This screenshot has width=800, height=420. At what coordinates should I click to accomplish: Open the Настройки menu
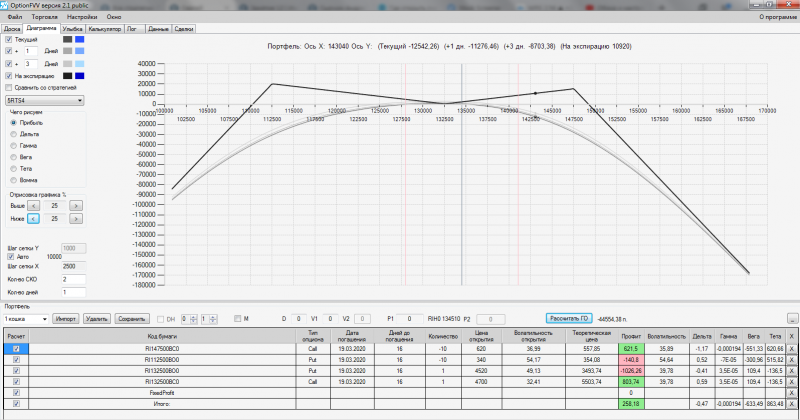[x=82, y=17]
